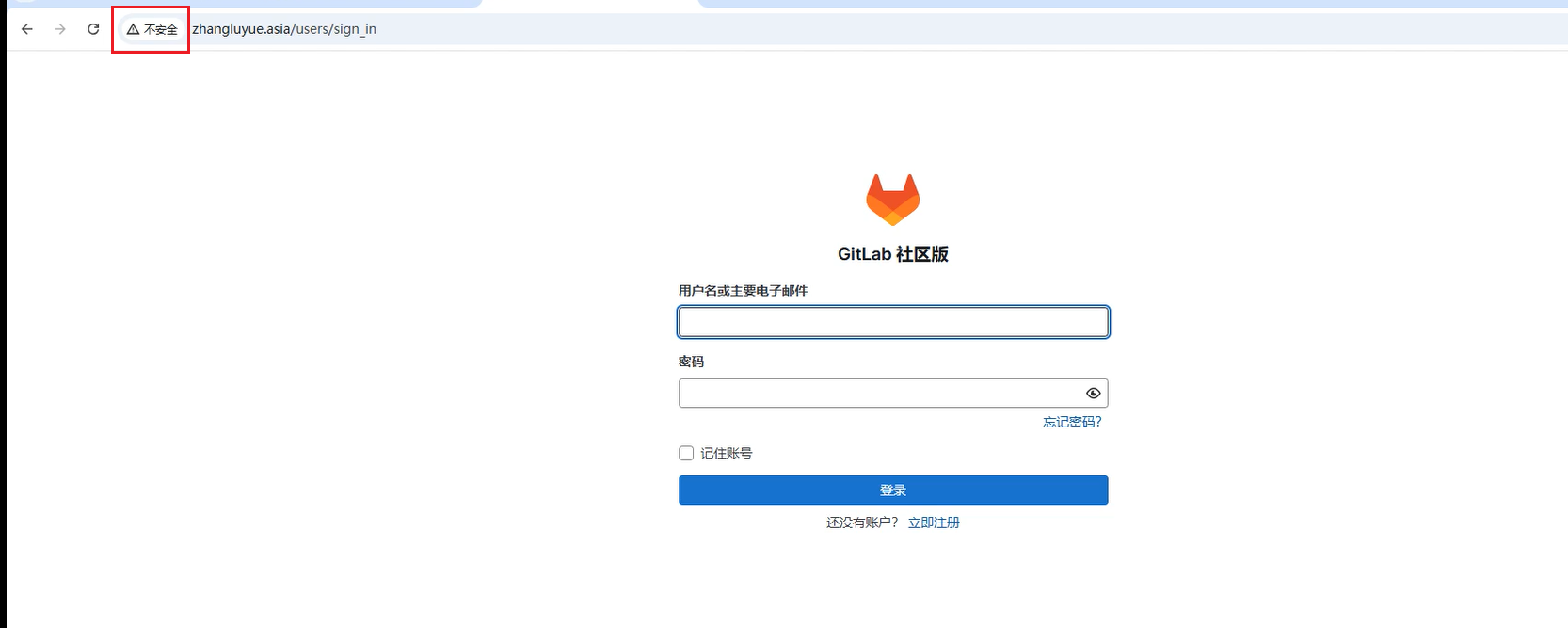The image size is (1568, 628).
Task: Open the 不安全 site security indicator
Action: tap(152, 29)
